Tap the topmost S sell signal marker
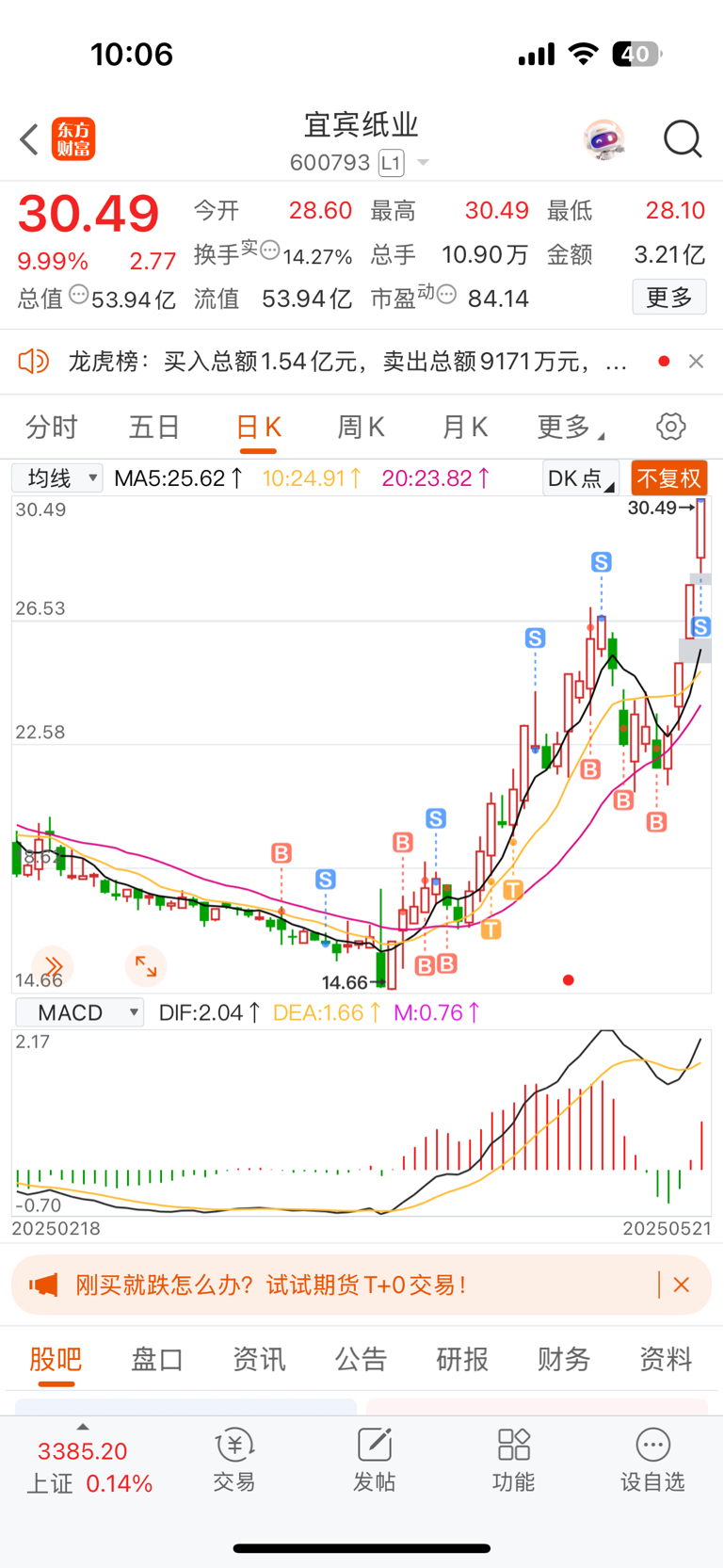The image size is (724, 1568). pyautogui.click(x=601, y=562)
